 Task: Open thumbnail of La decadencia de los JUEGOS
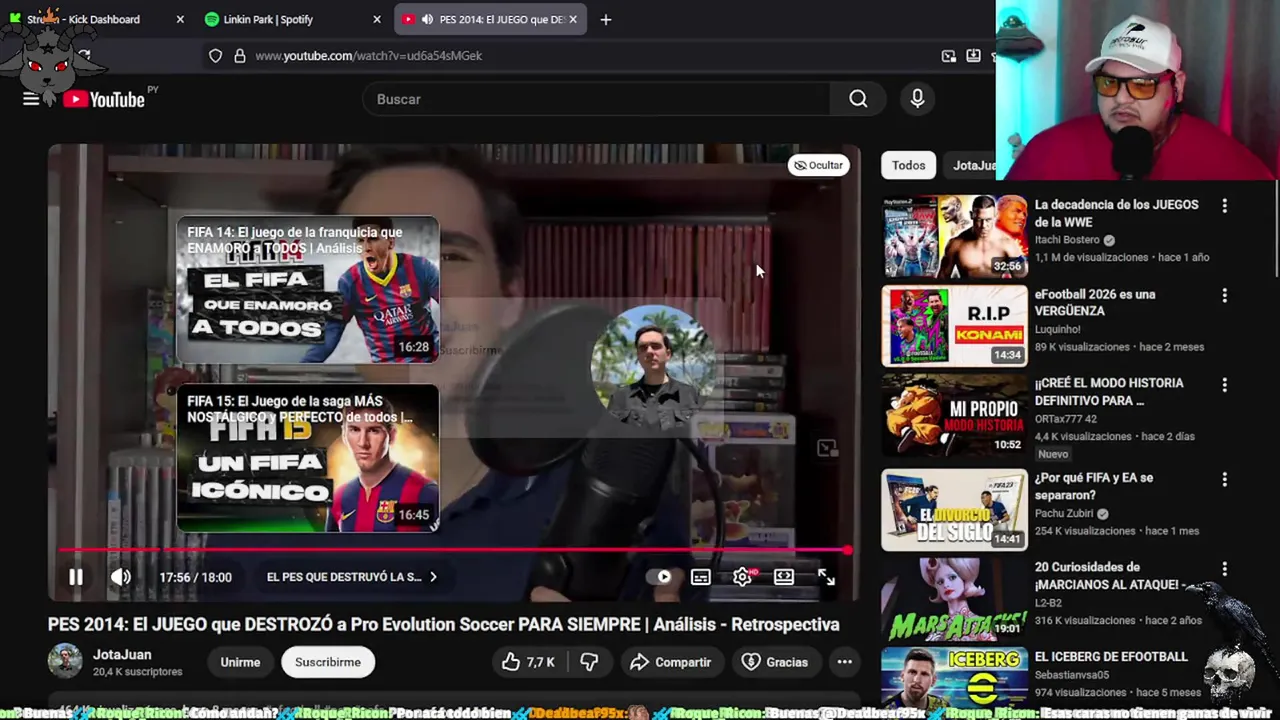(x=954, y=236)
